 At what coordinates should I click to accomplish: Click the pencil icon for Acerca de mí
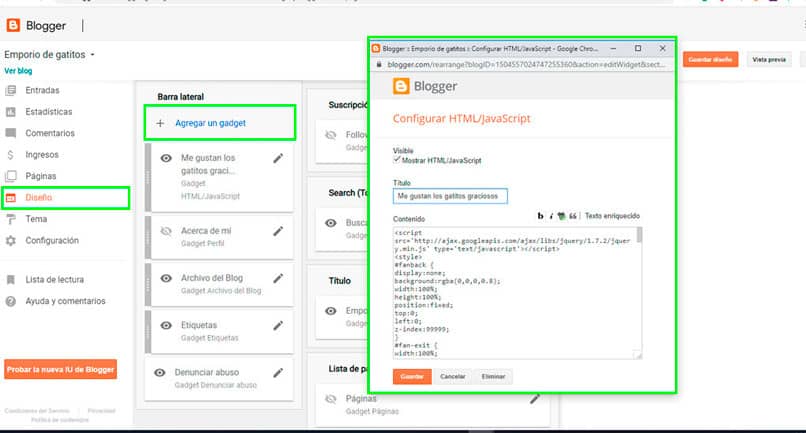click(278, 231)
